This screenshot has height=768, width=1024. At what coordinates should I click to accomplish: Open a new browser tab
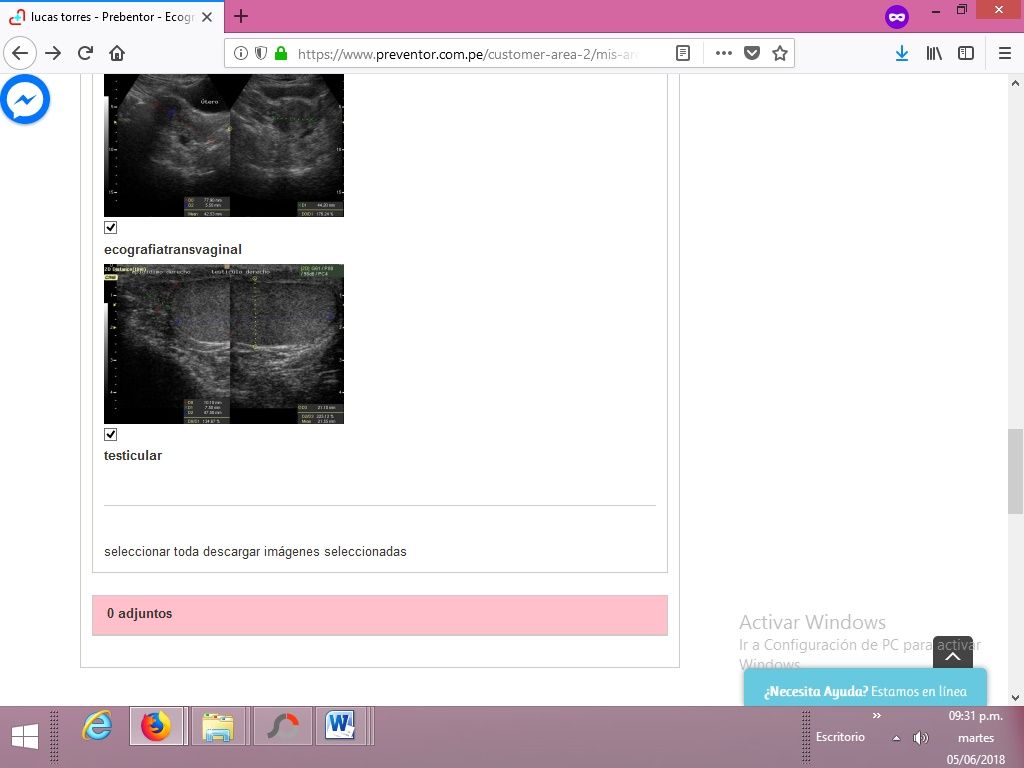(x=241, y=16)
